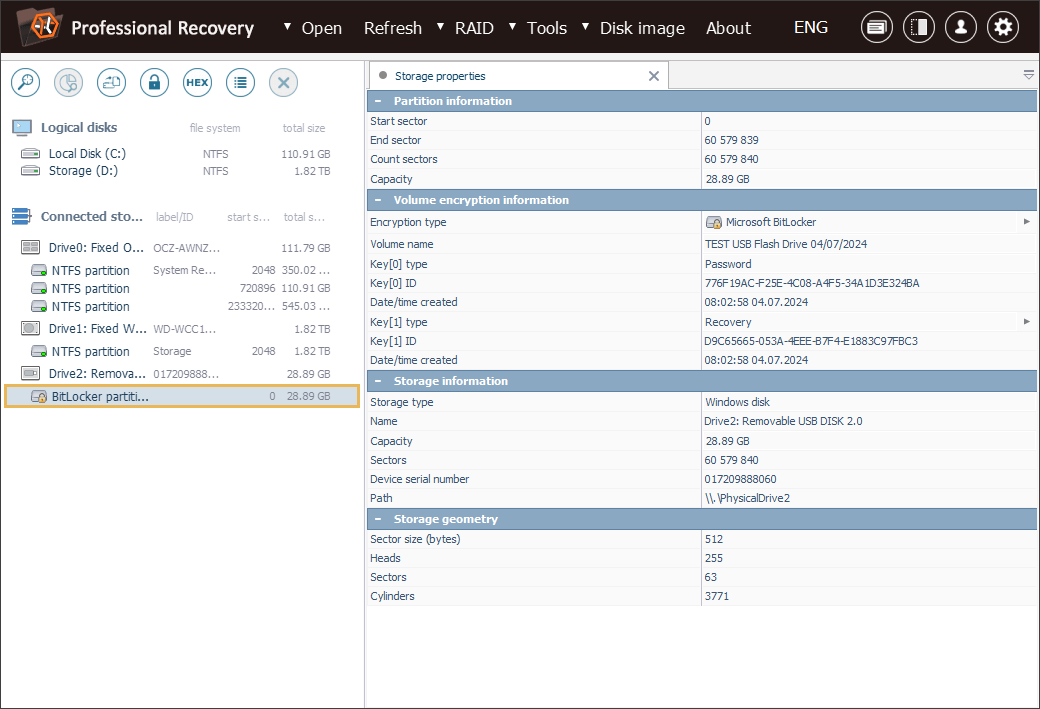
Task: Open the tab list dropdown arrow
Action: [x=1029, y=76]
